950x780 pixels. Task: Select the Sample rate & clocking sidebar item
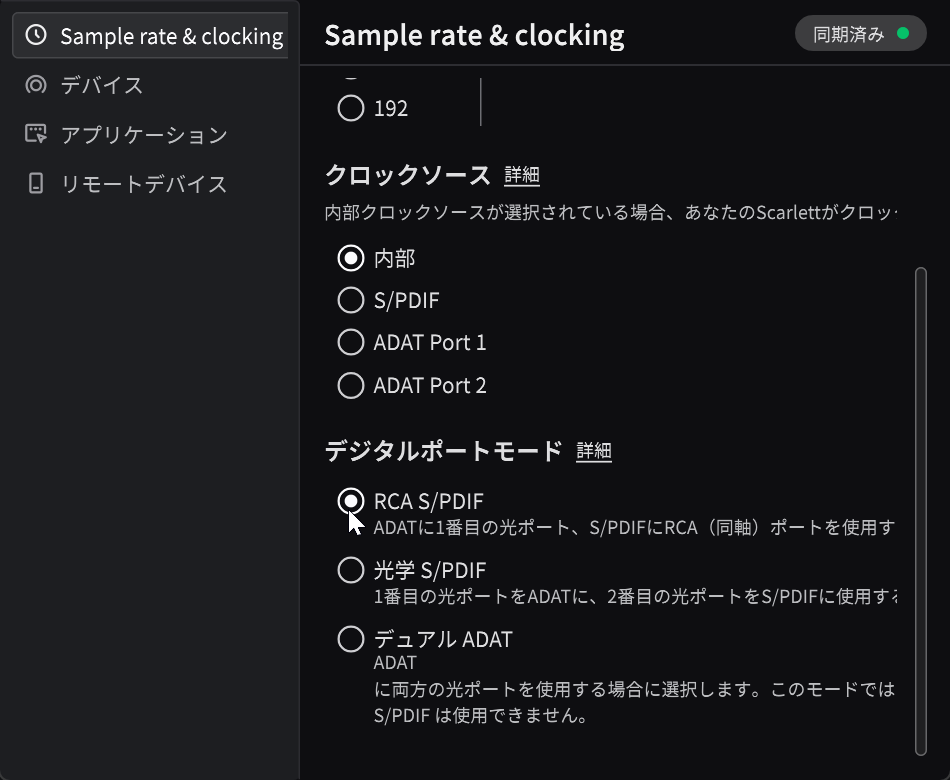point(150,35)
